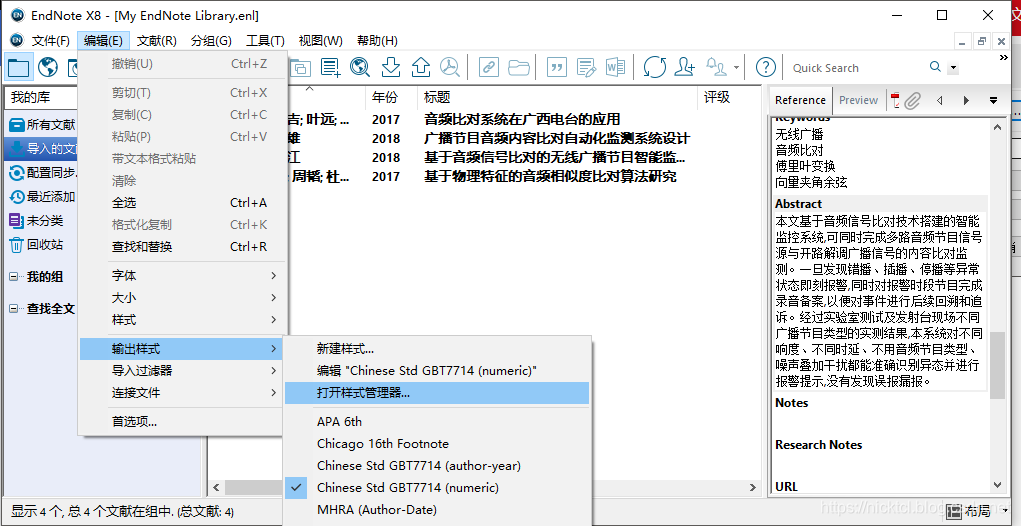
Task: Open the 工具(T) menu
Action: pyautogui.click(x=265, y=40)
